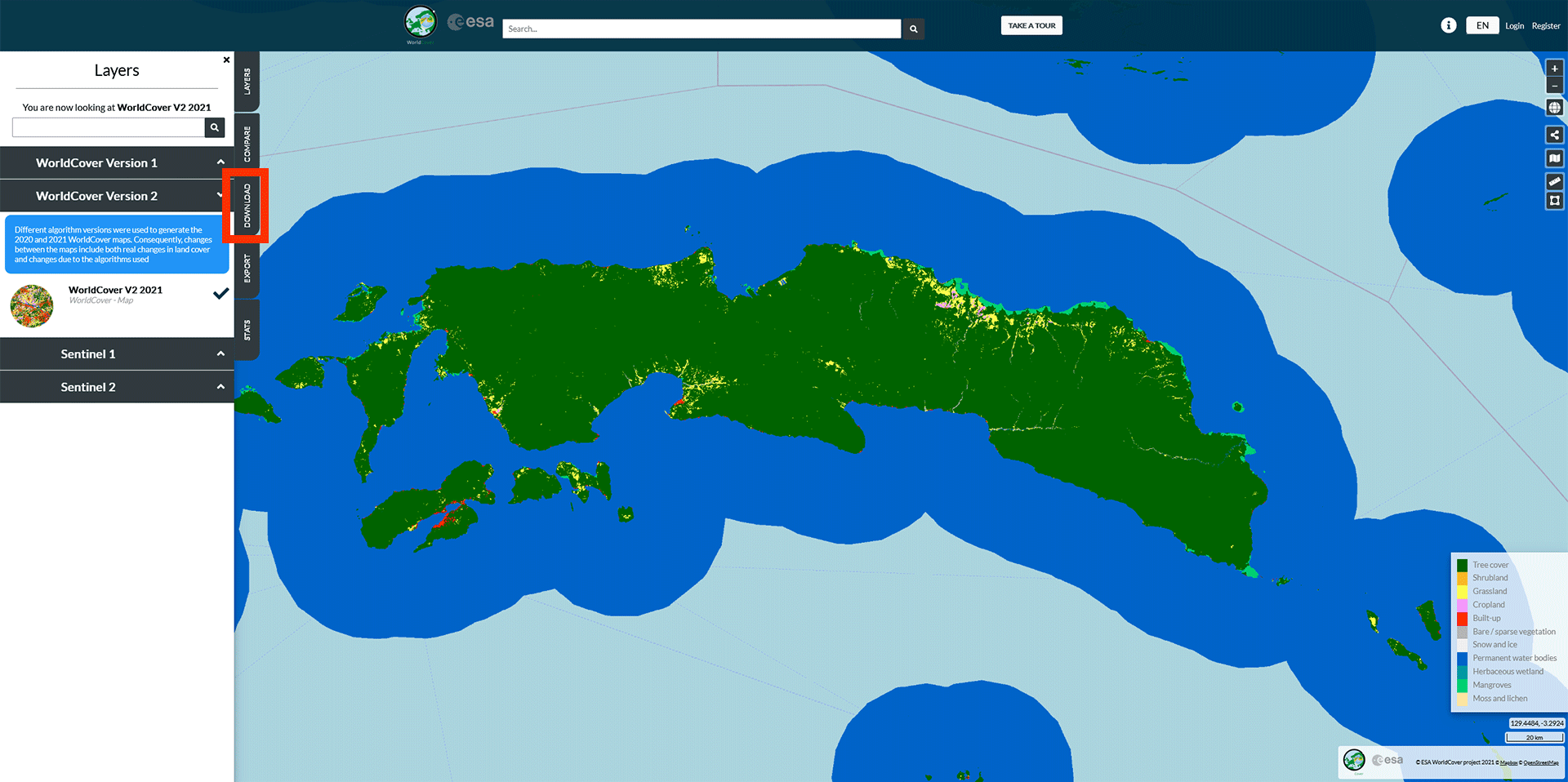The image size is (1568, 782).
Task: Open the info icon in header
Action: coord(1448,25)
